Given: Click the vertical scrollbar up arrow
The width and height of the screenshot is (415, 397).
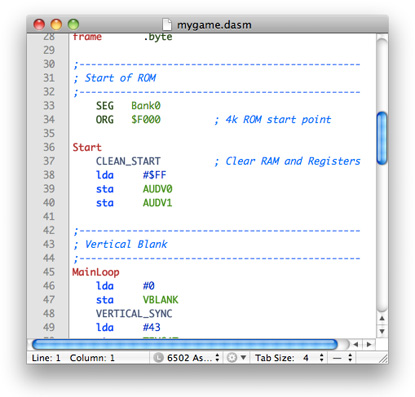Looking at the screenshot, I should (382, 319).
